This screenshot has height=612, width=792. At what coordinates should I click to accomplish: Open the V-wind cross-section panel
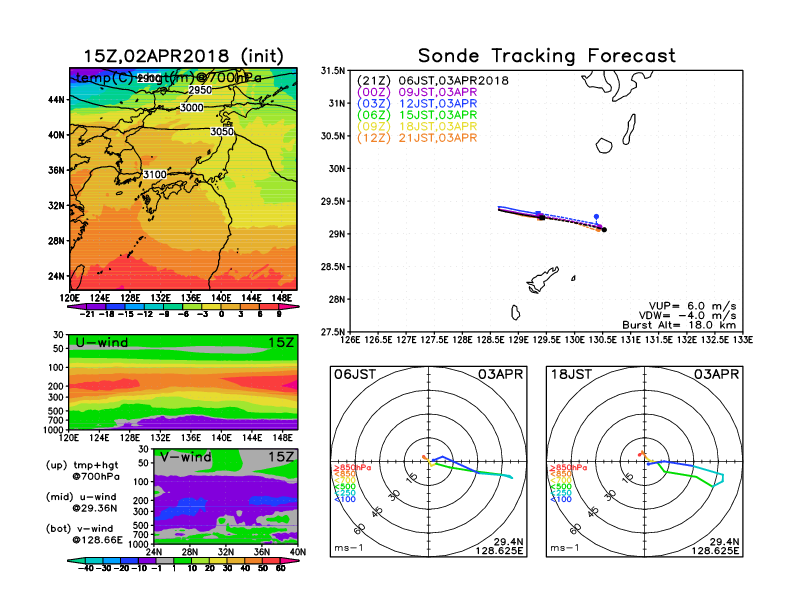click(x=226, y=496)
